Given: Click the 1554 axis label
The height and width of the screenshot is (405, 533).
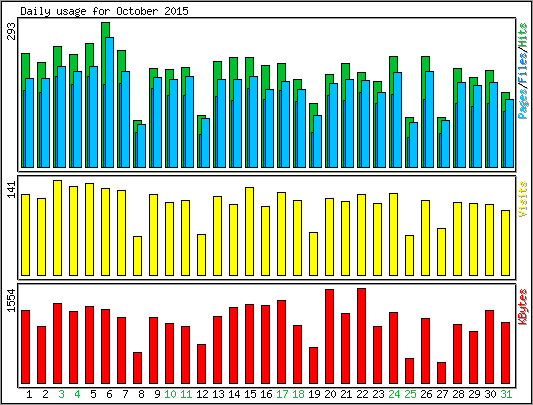Looking at the screenshot, I should click(x=12, y=300).
